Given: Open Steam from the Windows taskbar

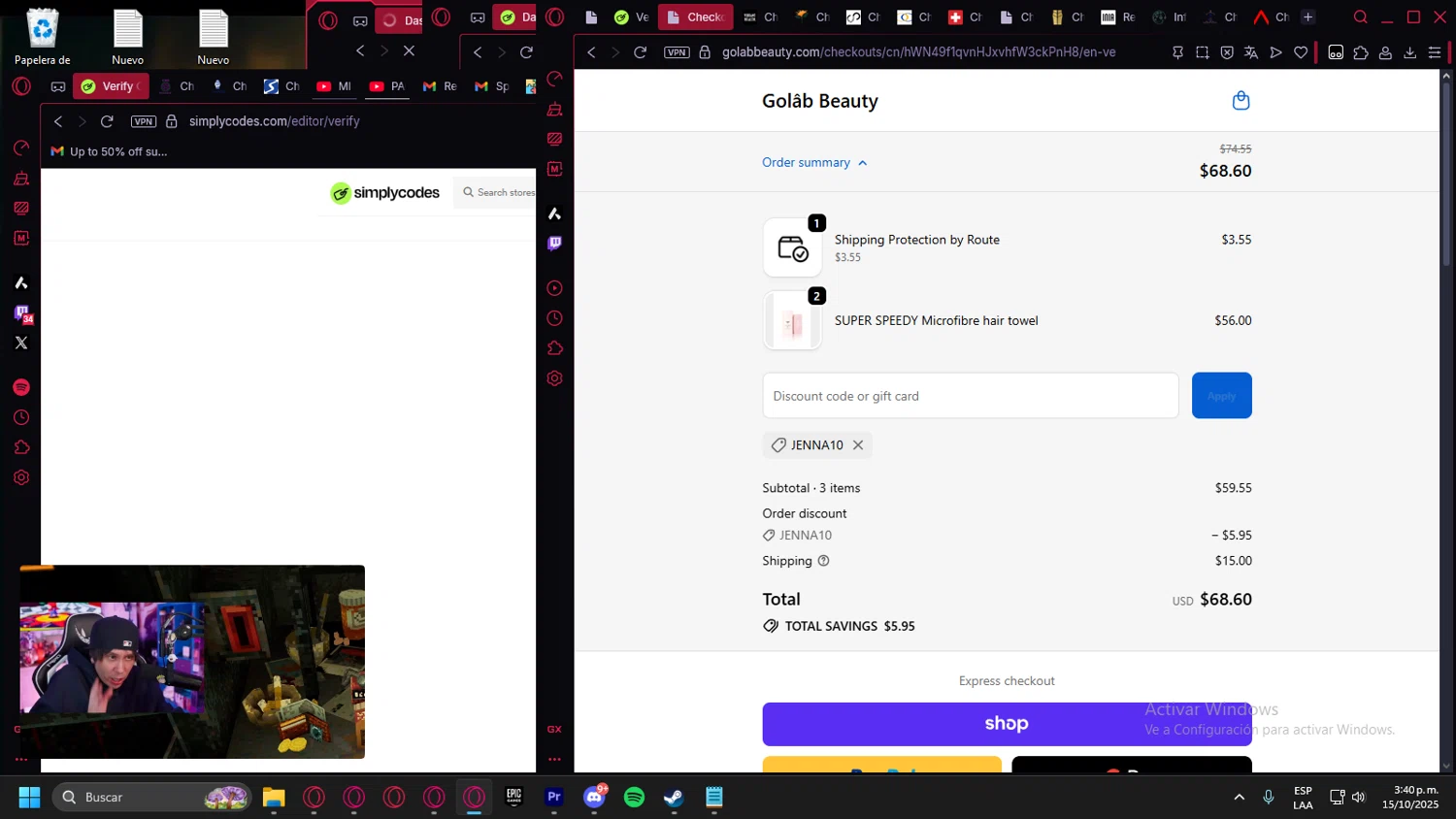Looking at the screenshot, I should tap(674, 798).
